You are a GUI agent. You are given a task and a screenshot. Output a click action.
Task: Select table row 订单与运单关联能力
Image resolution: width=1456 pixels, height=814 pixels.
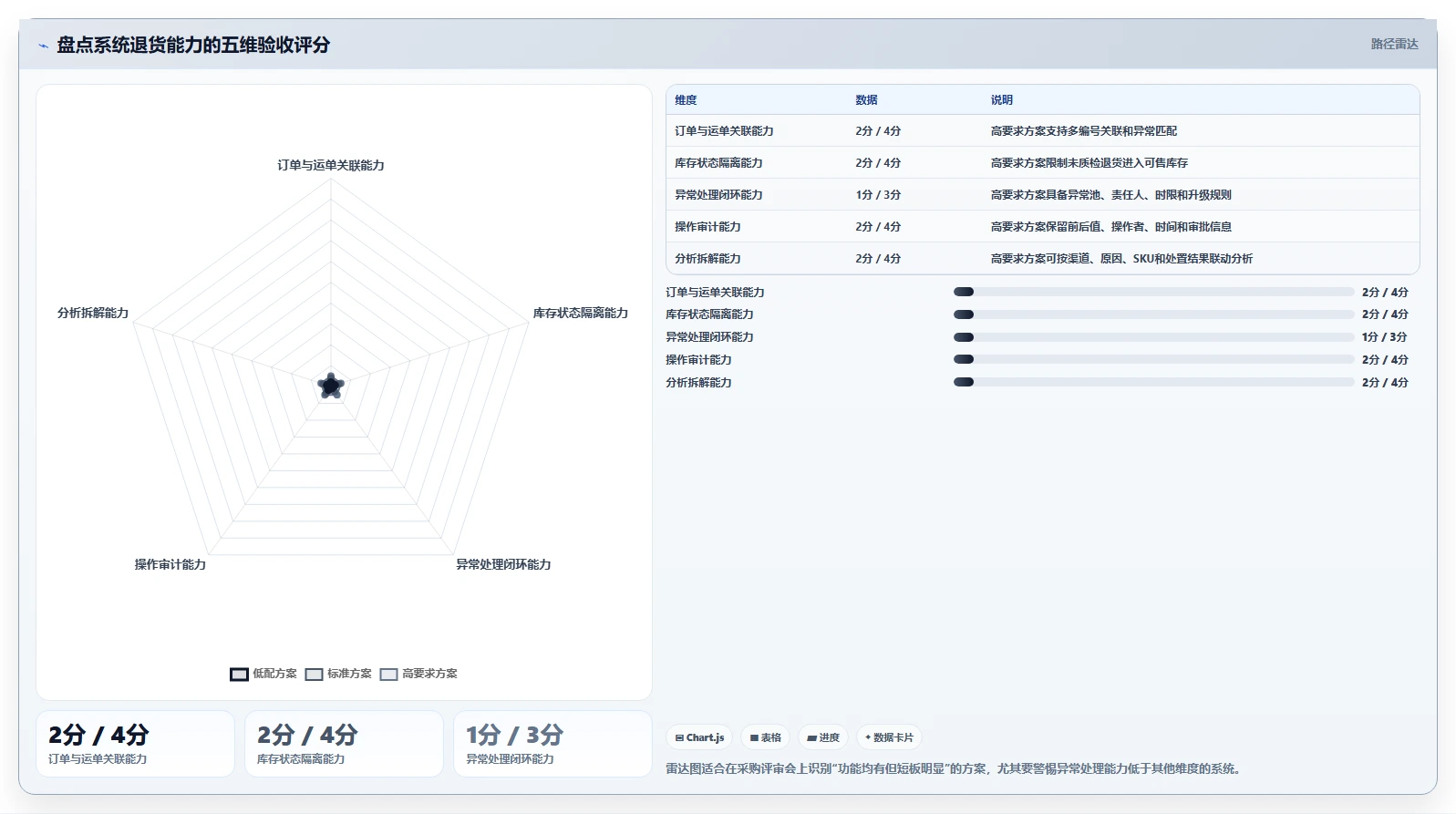pyautogui.click(x=1043, y=131)
